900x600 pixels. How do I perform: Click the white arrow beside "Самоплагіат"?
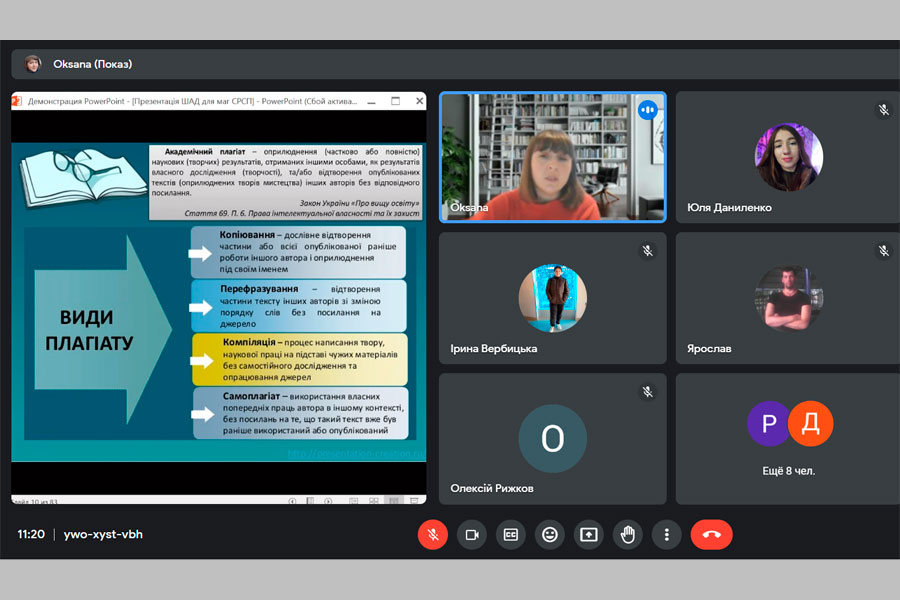(x=203, y=414)
